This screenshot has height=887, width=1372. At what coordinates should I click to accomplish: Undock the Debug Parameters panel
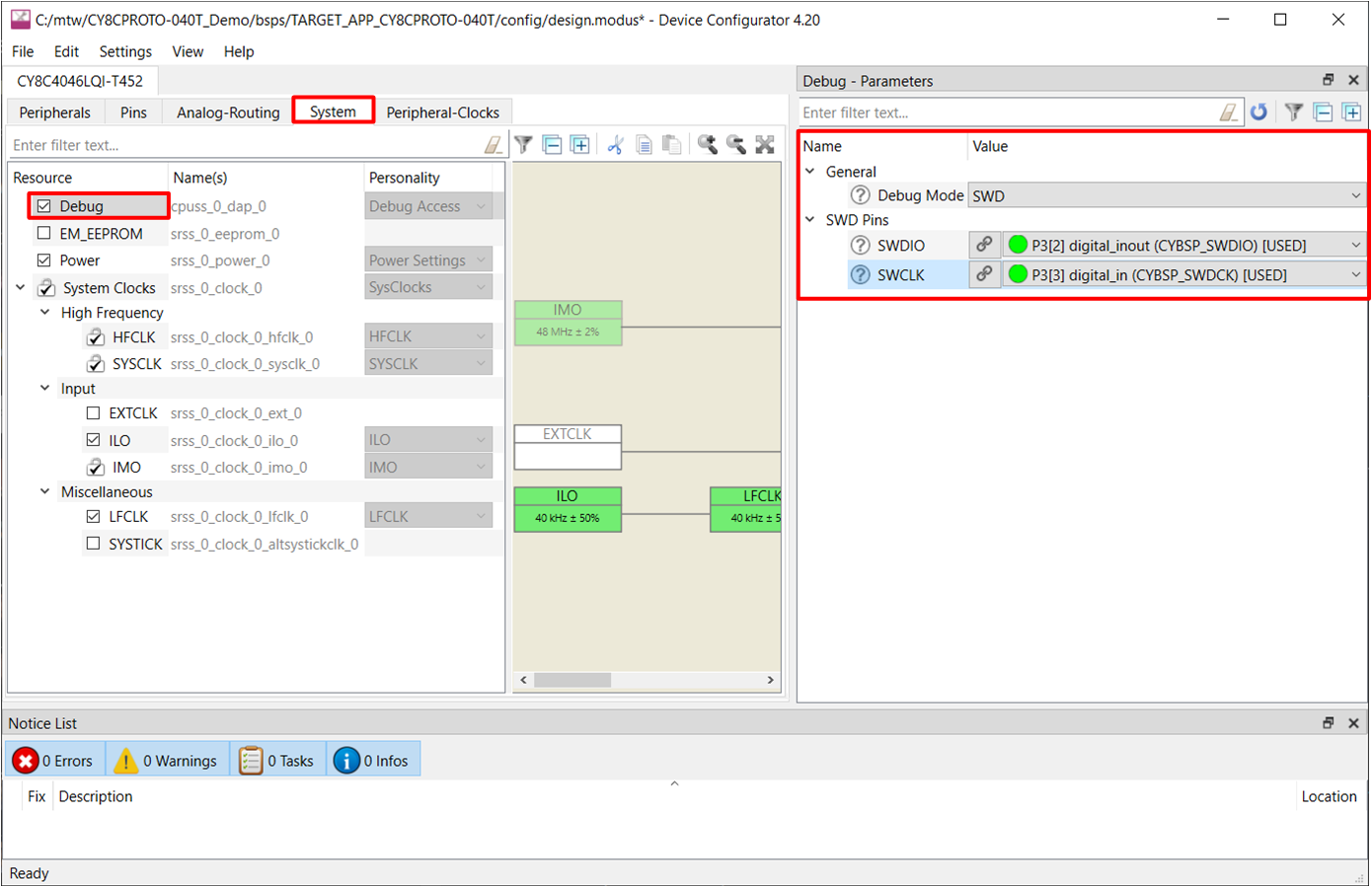(x=1329, y=80)
